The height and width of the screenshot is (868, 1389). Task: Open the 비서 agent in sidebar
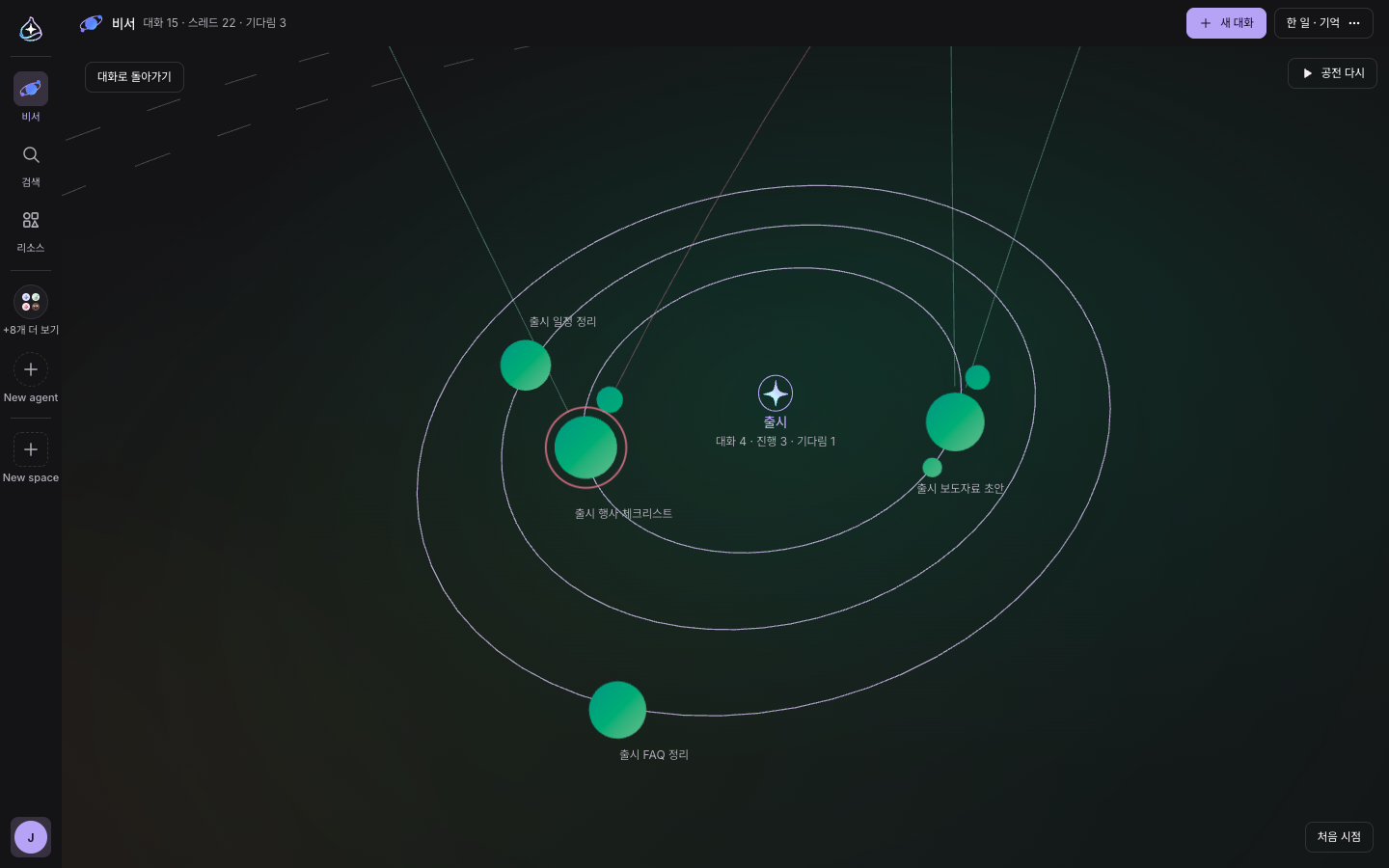pyautogui.click(x=31, y=89)
